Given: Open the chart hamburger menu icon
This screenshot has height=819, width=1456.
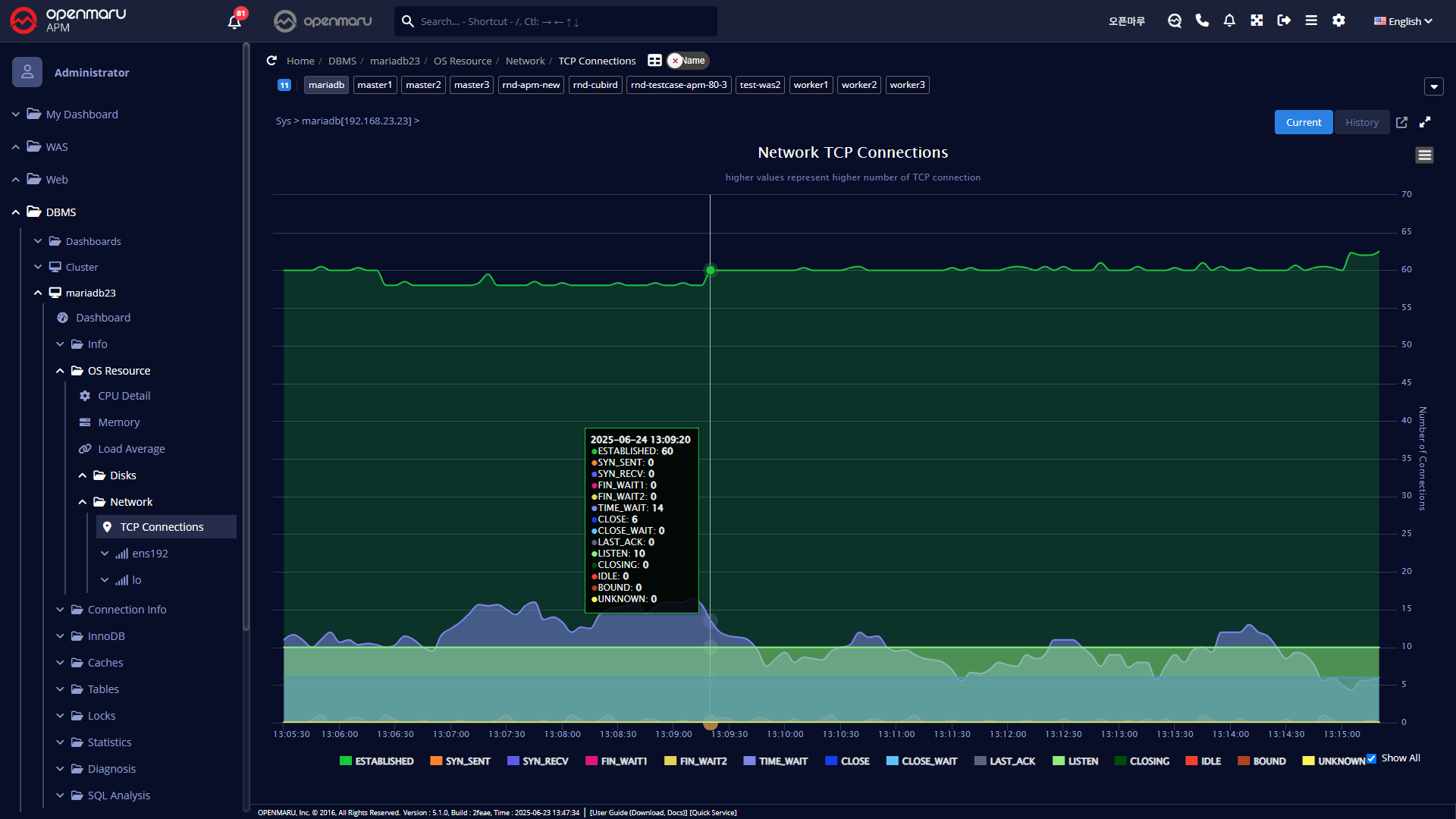Looking at the screenshot, I should [x=1424, y=155].
